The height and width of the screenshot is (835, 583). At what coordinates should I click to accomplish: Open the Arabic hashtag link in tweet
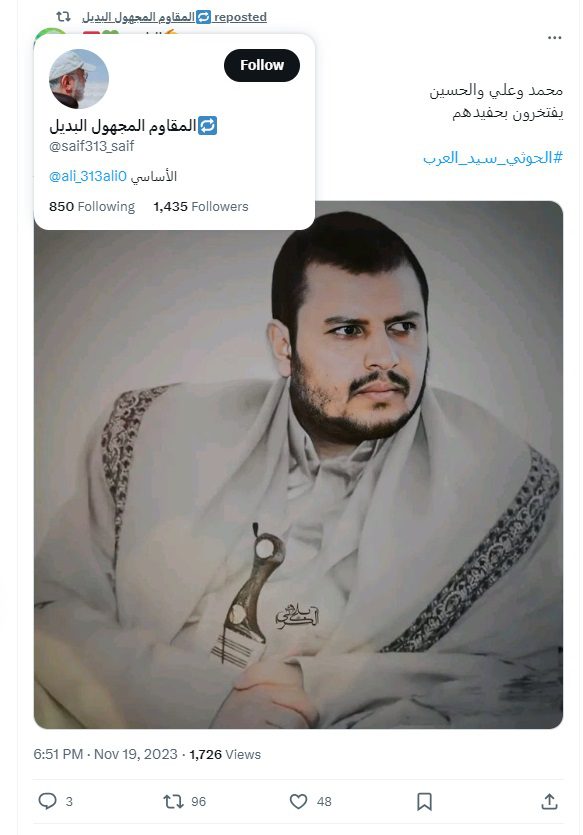tap(493, 158)
